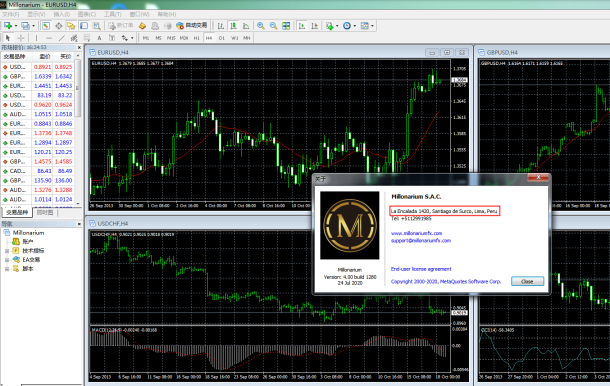This screenshot has width=610, height=386.
Task: Open the Profiles dropdown arrow
Action: (x=33, y=26)
